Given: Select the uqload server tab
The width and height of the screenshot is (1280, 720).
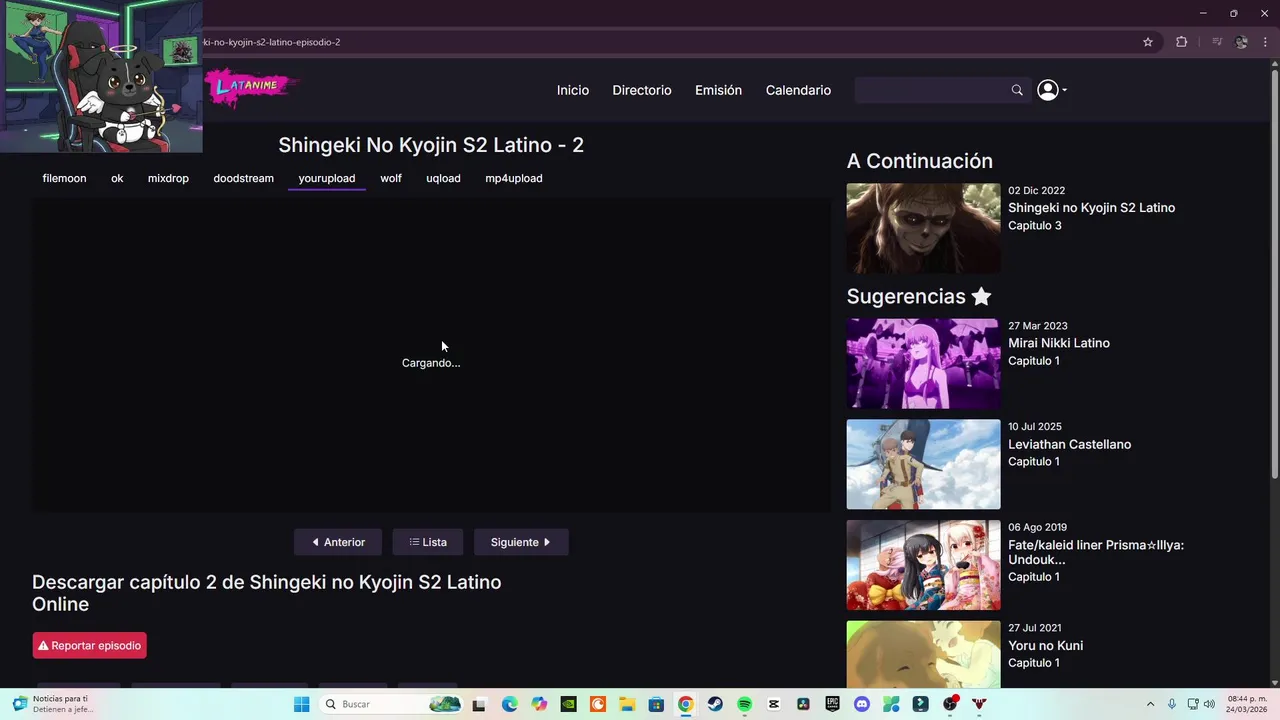Looking at the screenshot, I should pyautogui.click(x=443, y=178).
